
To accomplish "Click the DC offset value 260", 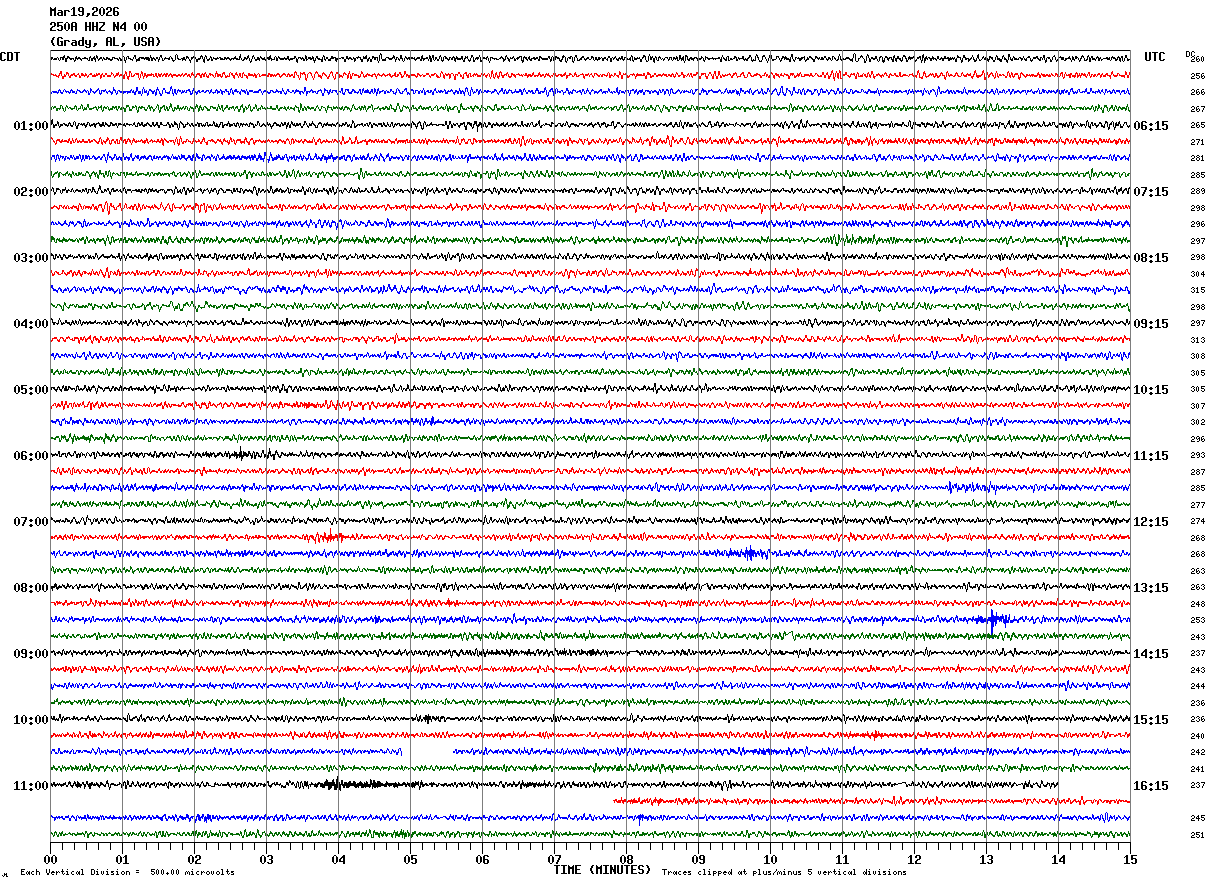I will pyautogui.click(x=1197, y=60).
